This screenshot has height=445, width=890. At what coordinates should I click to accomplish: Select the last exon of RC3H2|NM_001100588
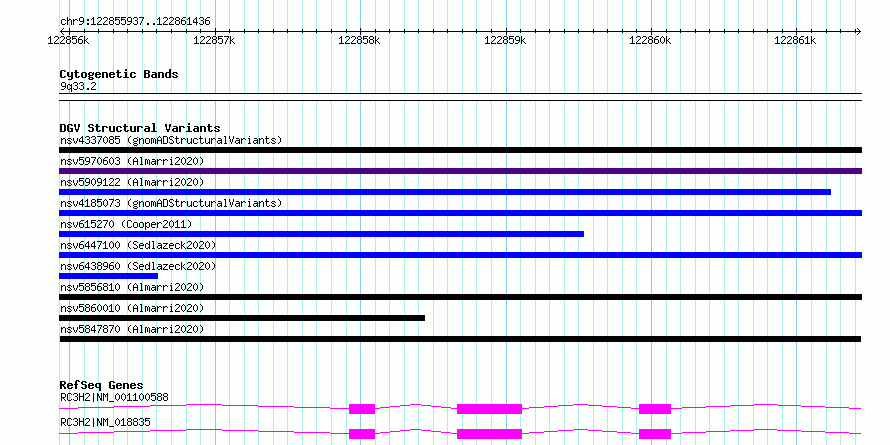pyautogui.click(x=655, y=409)
